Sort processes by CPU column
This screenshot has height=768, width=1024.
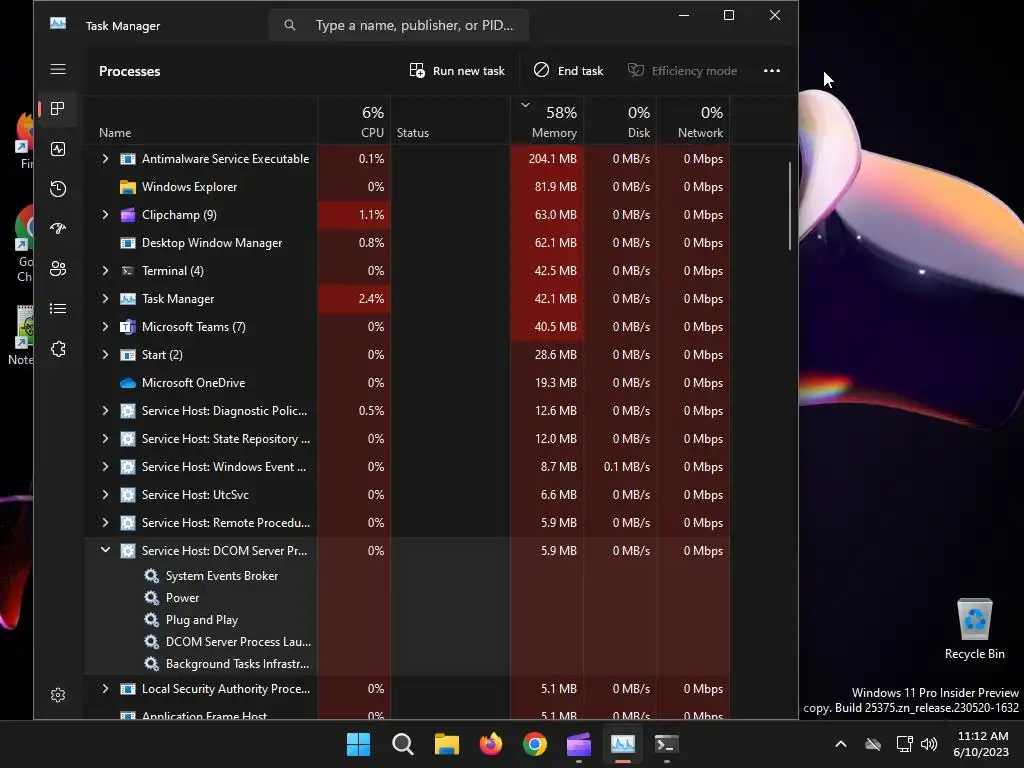pos(354,121)
